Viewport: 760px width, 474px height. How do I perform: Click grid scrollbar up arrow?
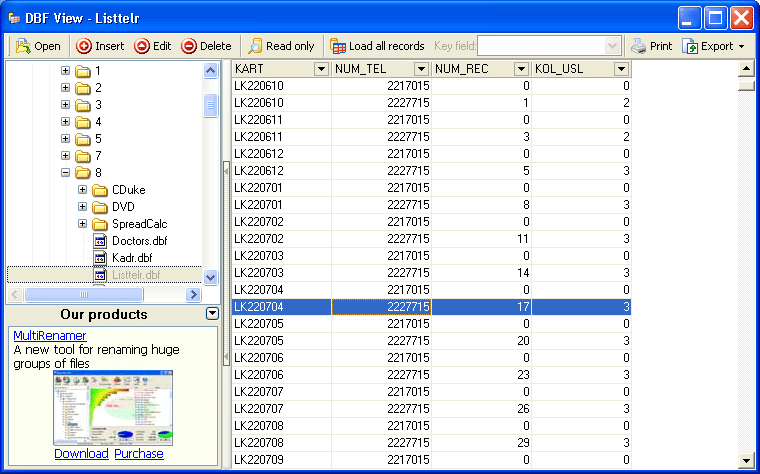coord(746,69)
